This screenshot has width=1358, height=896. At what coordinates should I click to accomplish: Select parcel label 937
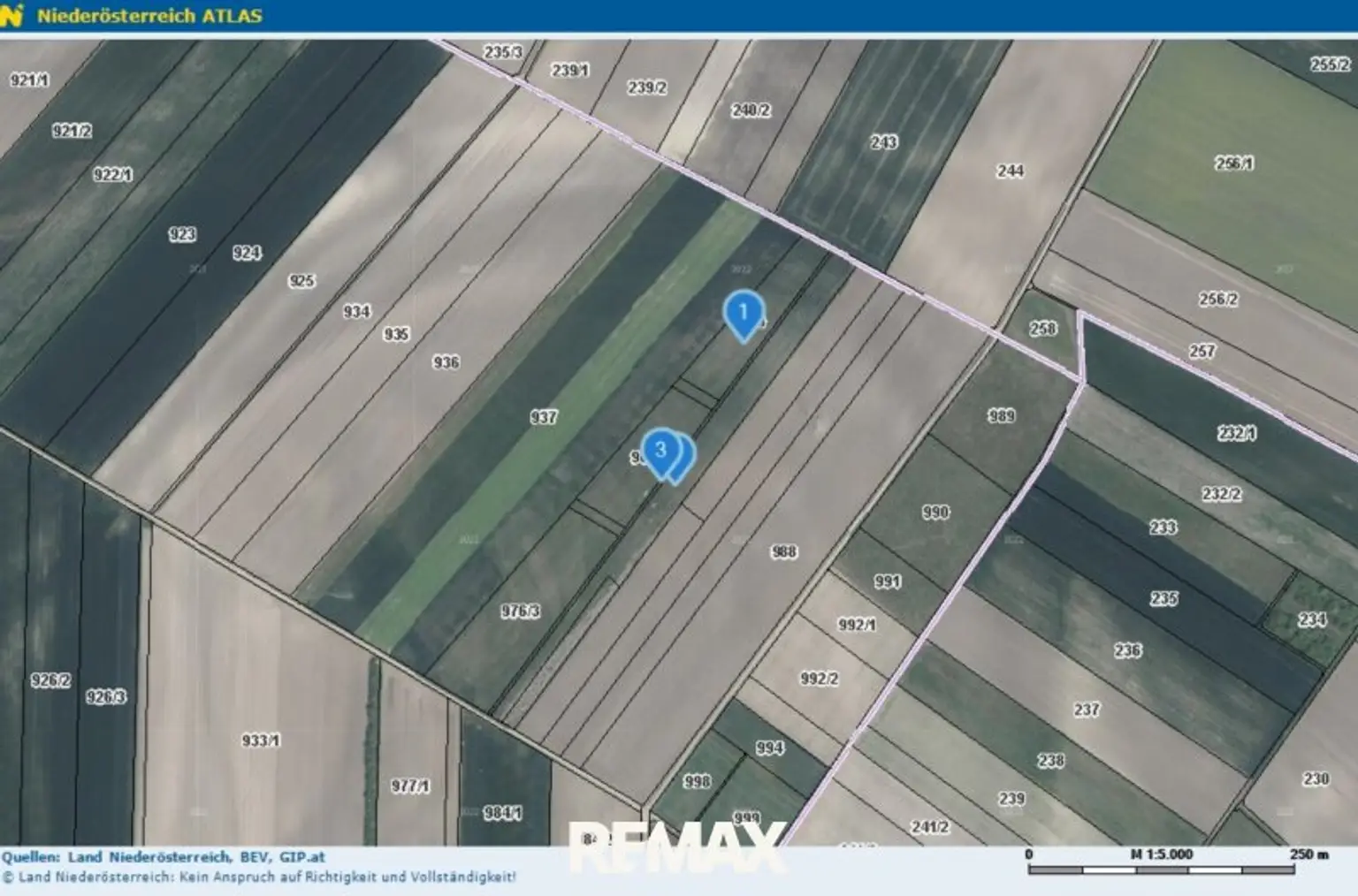544,417
